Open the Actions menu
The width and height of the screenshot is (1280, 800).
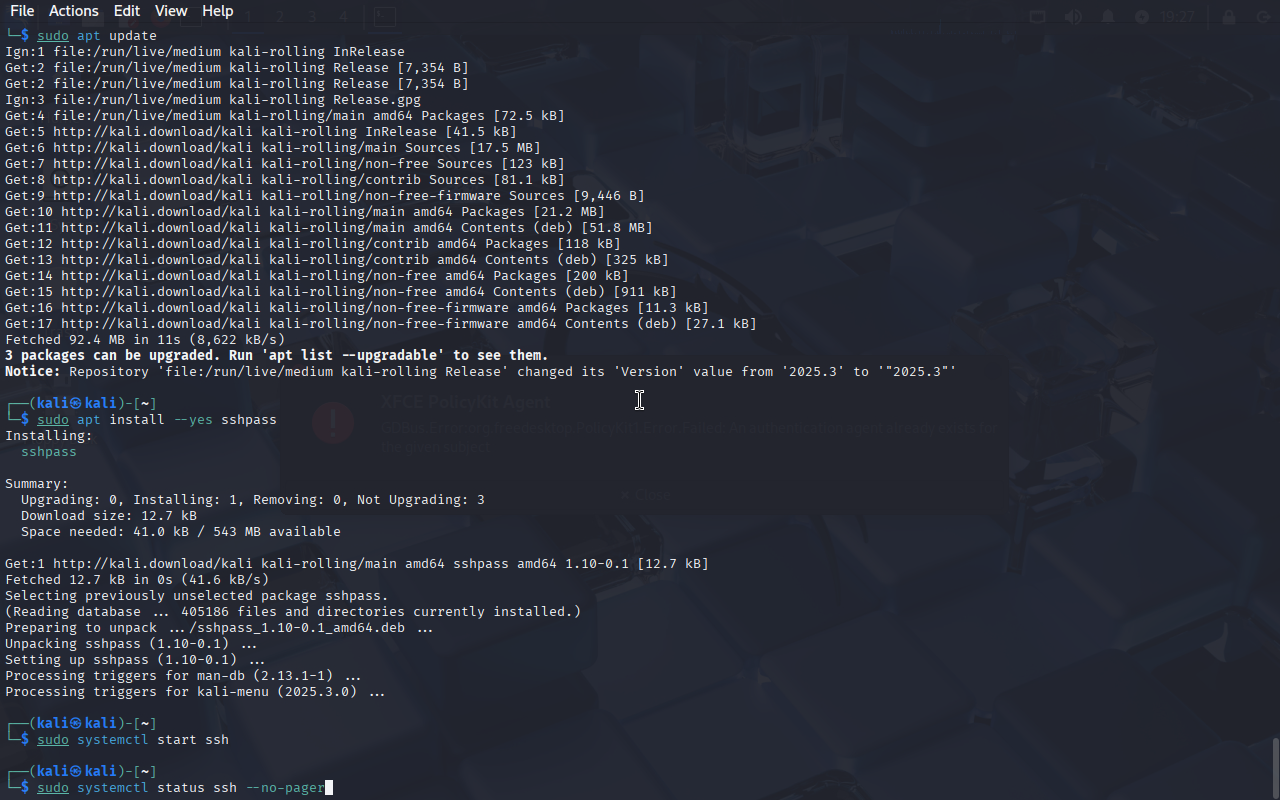click(74, 11)
